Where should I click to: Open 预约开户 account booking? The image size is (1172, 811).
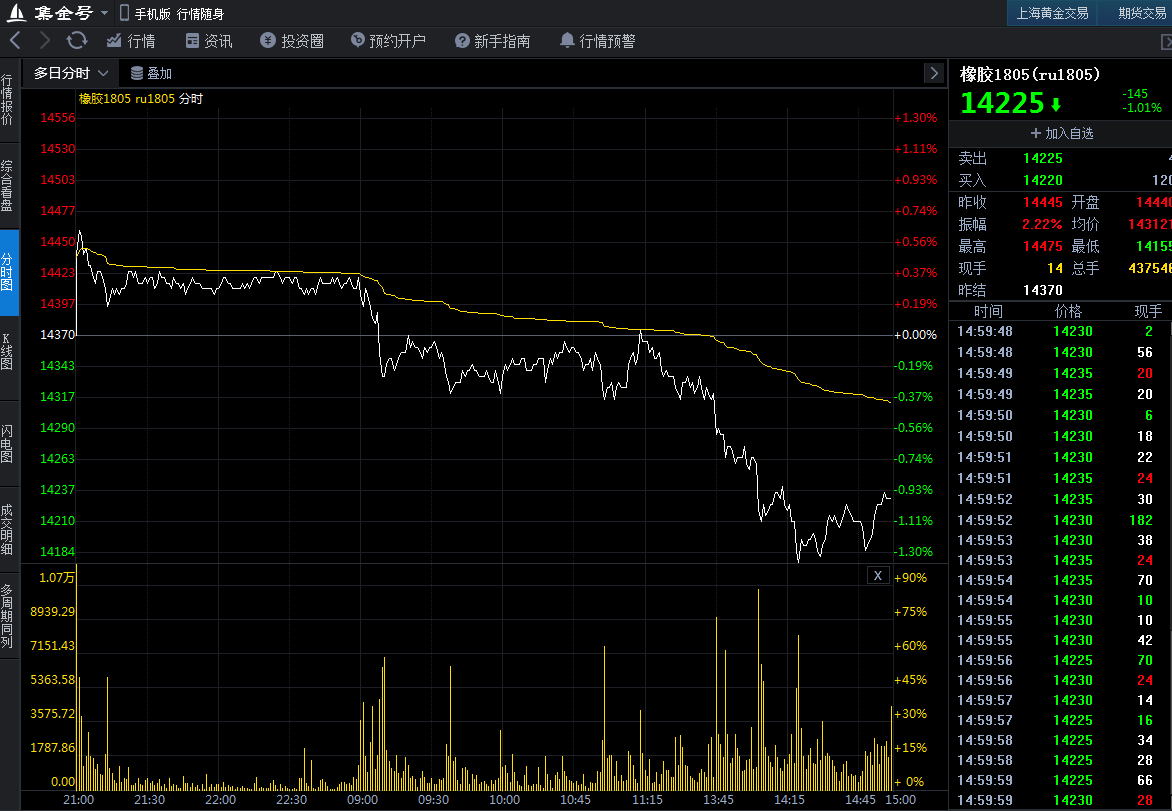[388, 41]
